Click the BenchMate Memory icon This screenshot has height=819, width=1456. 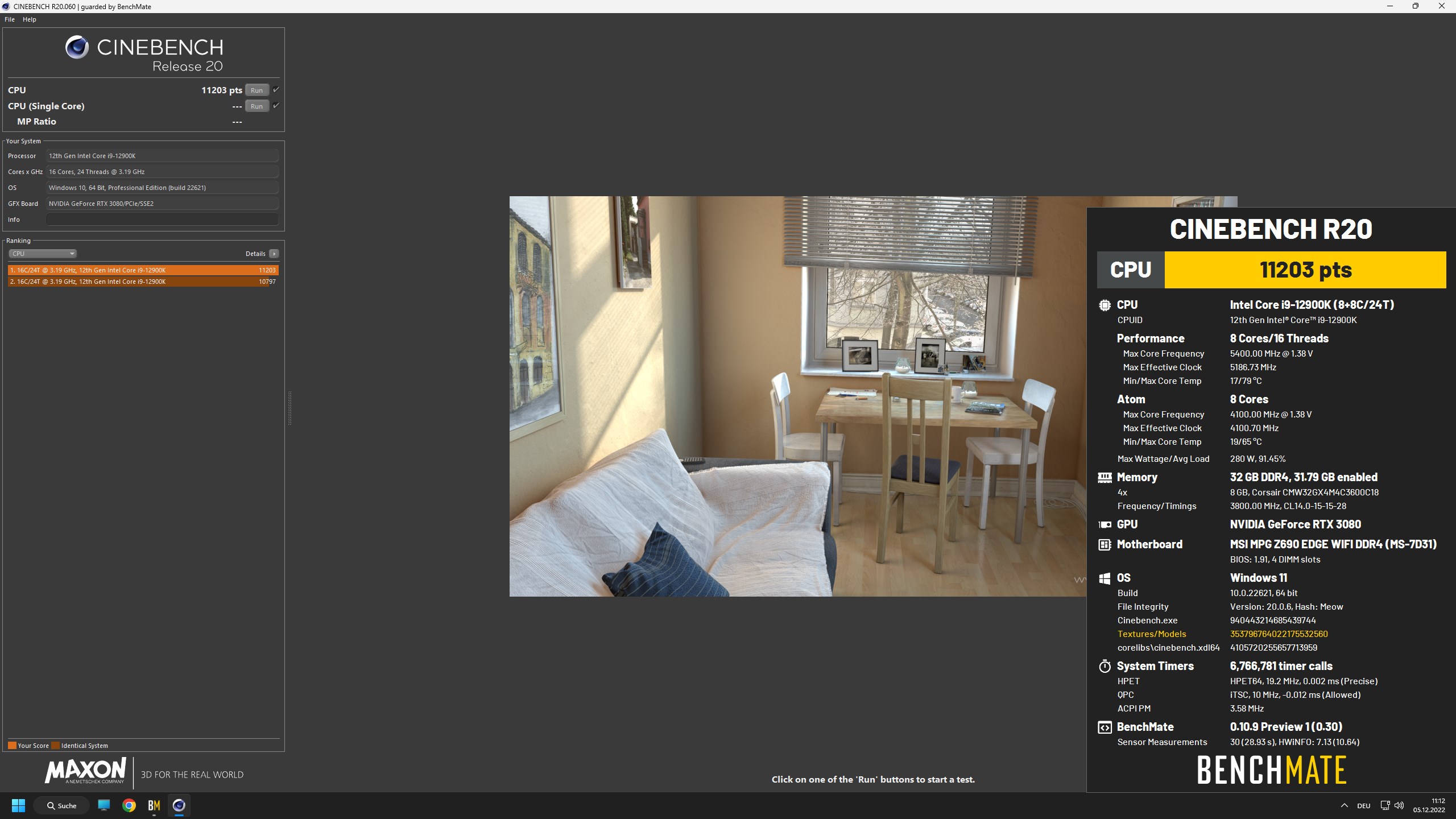point(1105,478)
